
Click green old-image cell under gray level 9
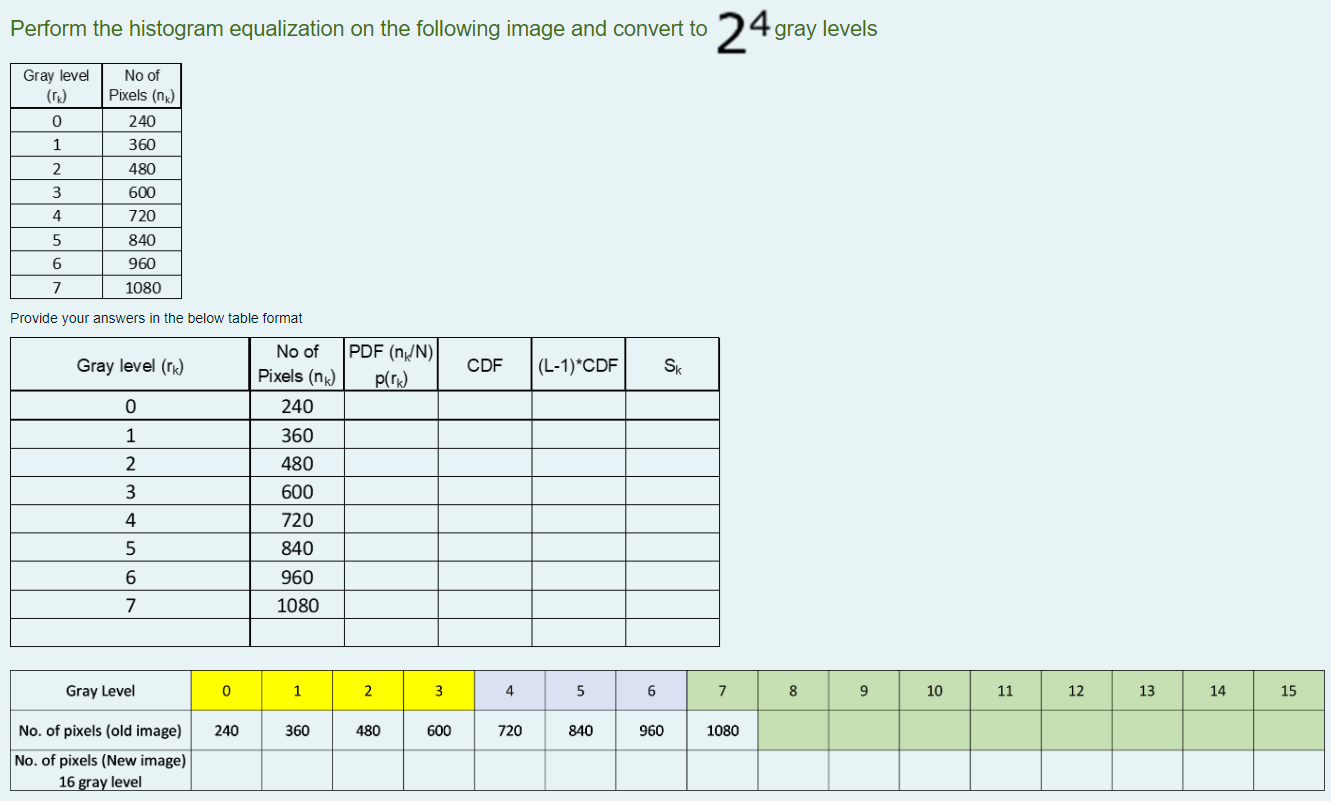pos(864,730)
